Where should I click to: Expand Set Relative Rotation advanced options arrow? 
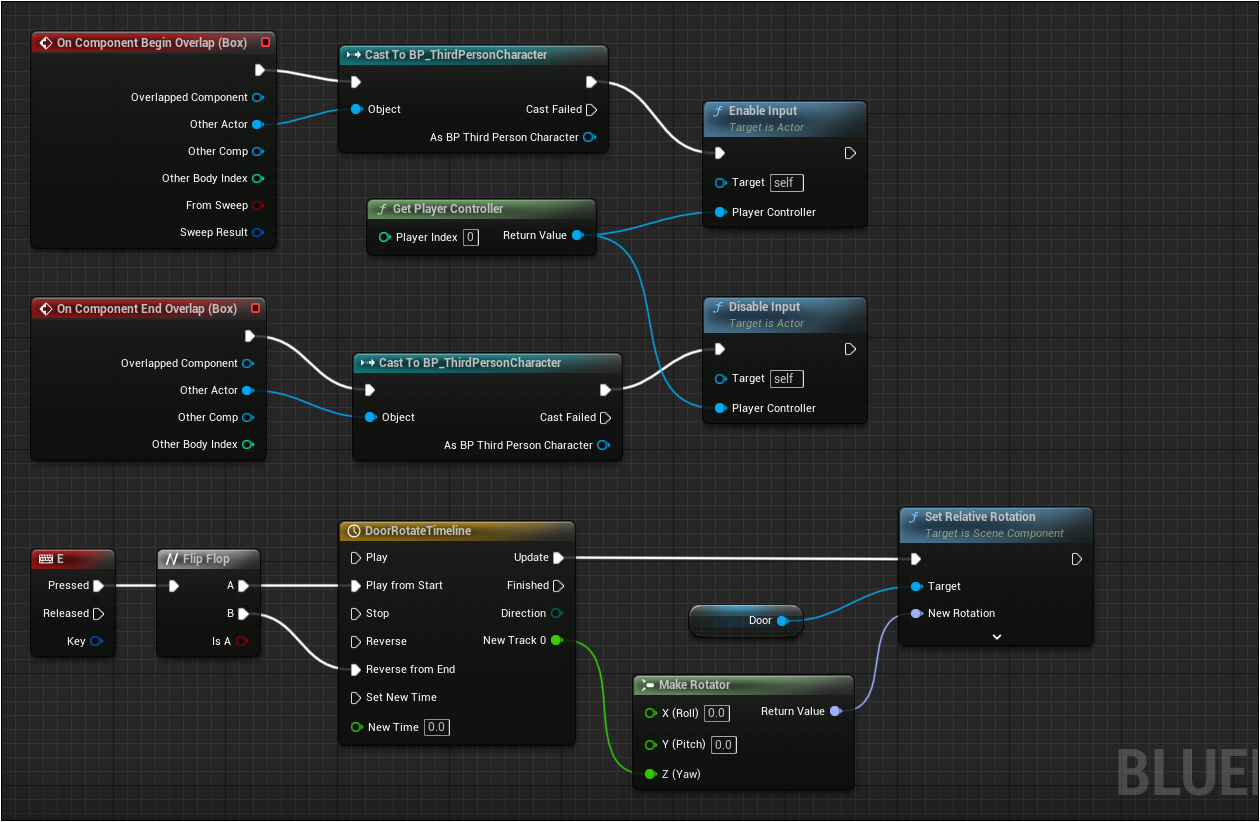996,636
